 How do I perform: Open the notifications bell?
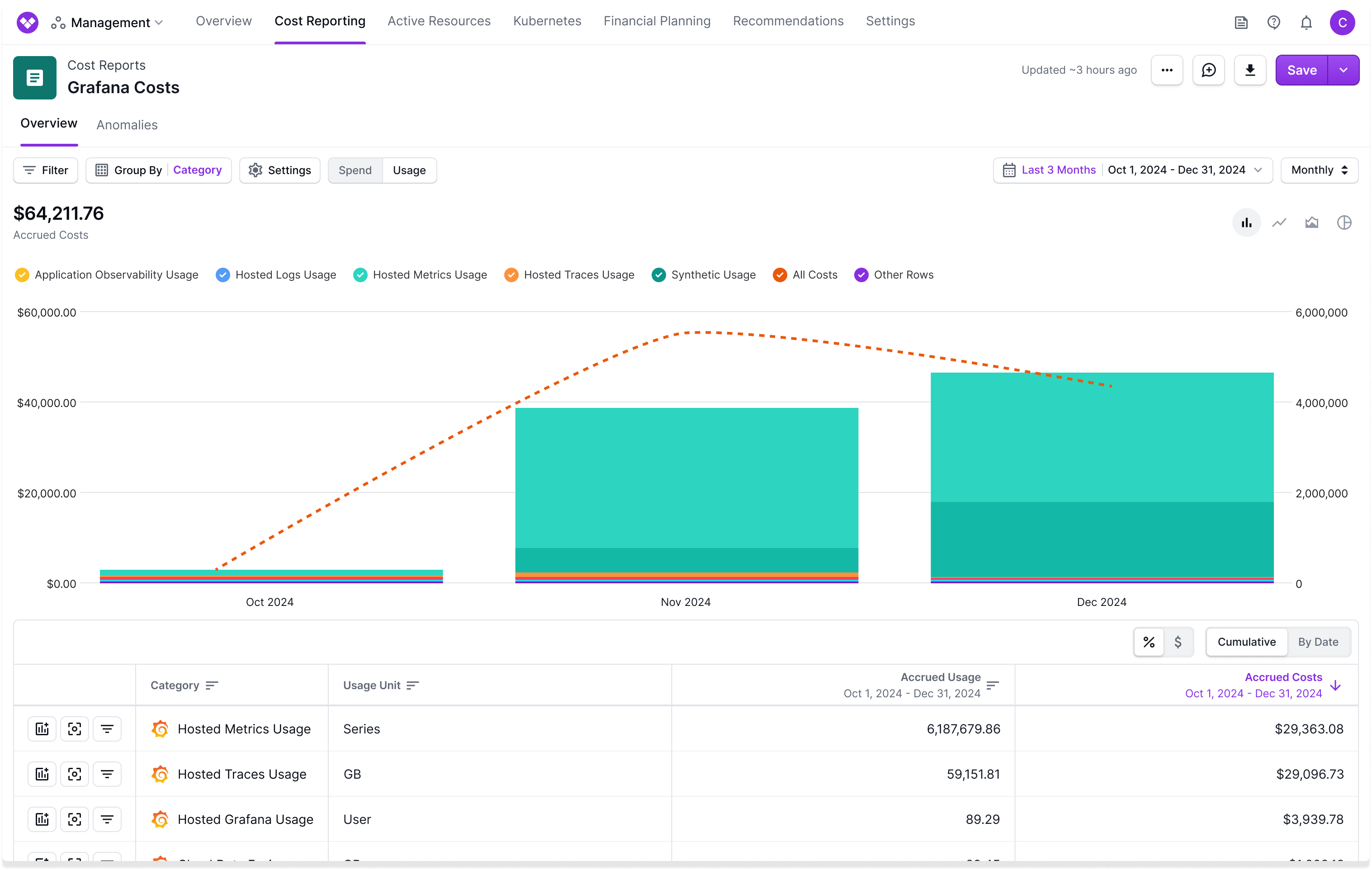(x=1306, y=22)
